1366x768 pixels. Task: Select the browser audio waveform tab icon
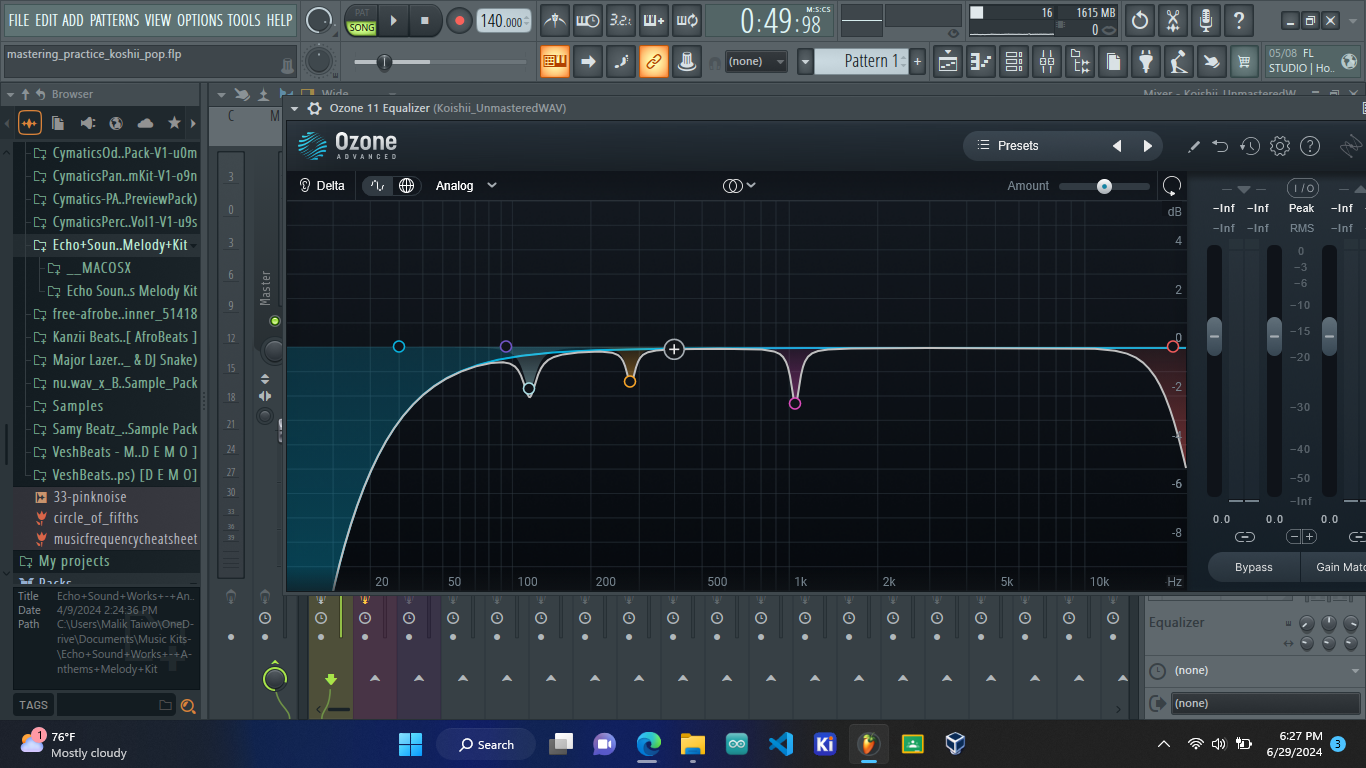[30, 123]
